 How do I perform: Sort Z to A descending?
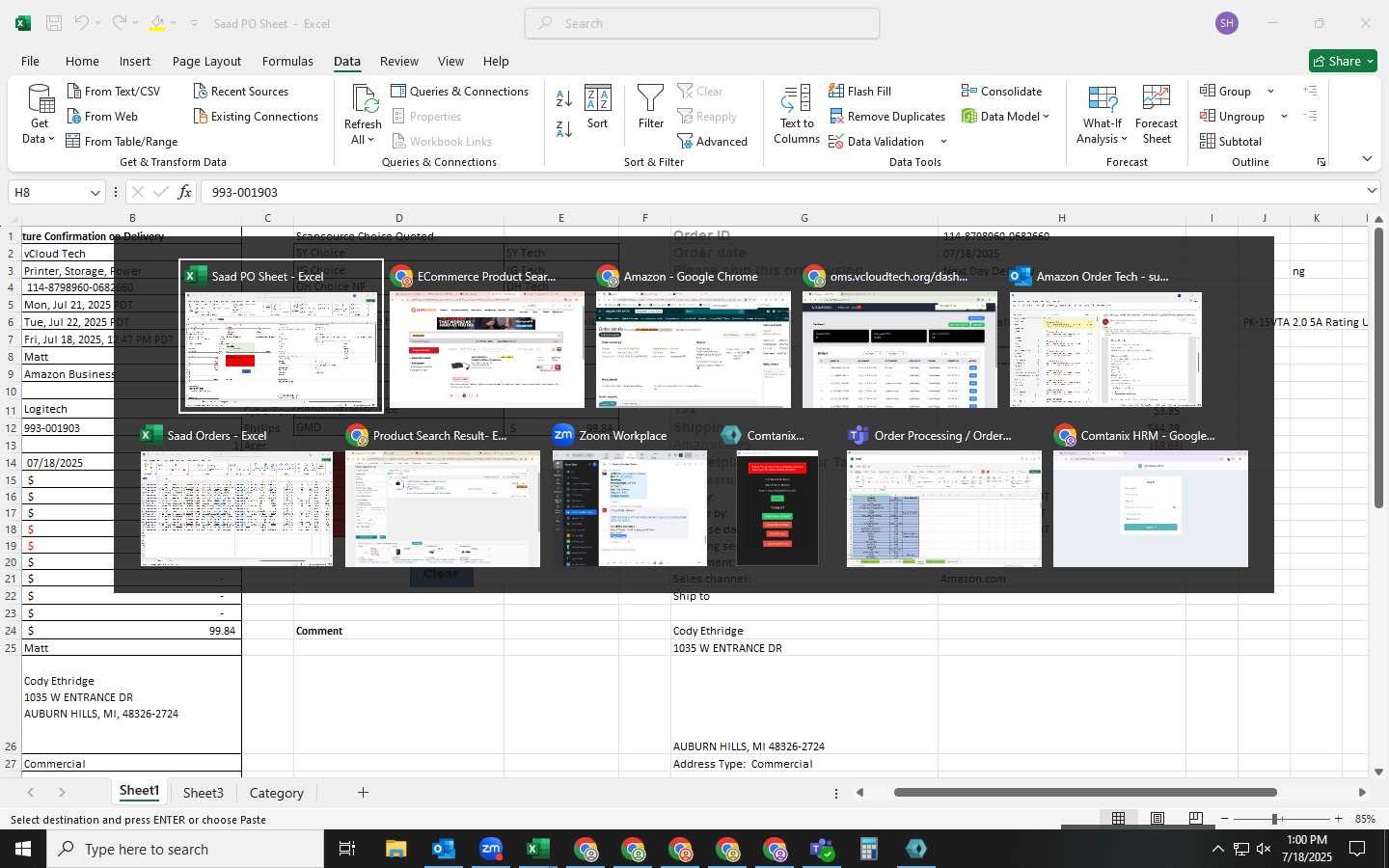coord(564,129)
